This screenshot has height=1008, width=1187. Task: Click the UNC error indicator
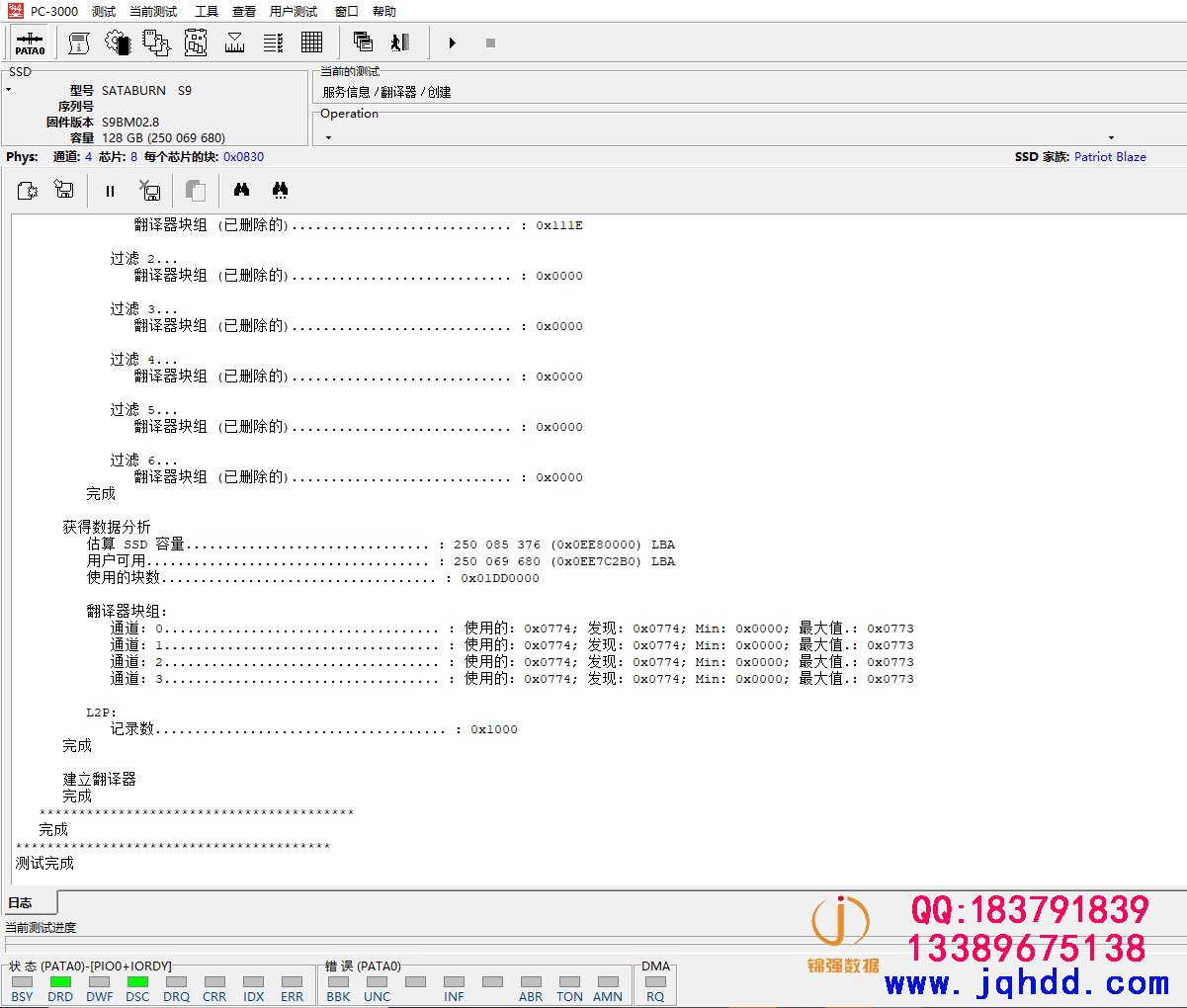coord(378,982)
